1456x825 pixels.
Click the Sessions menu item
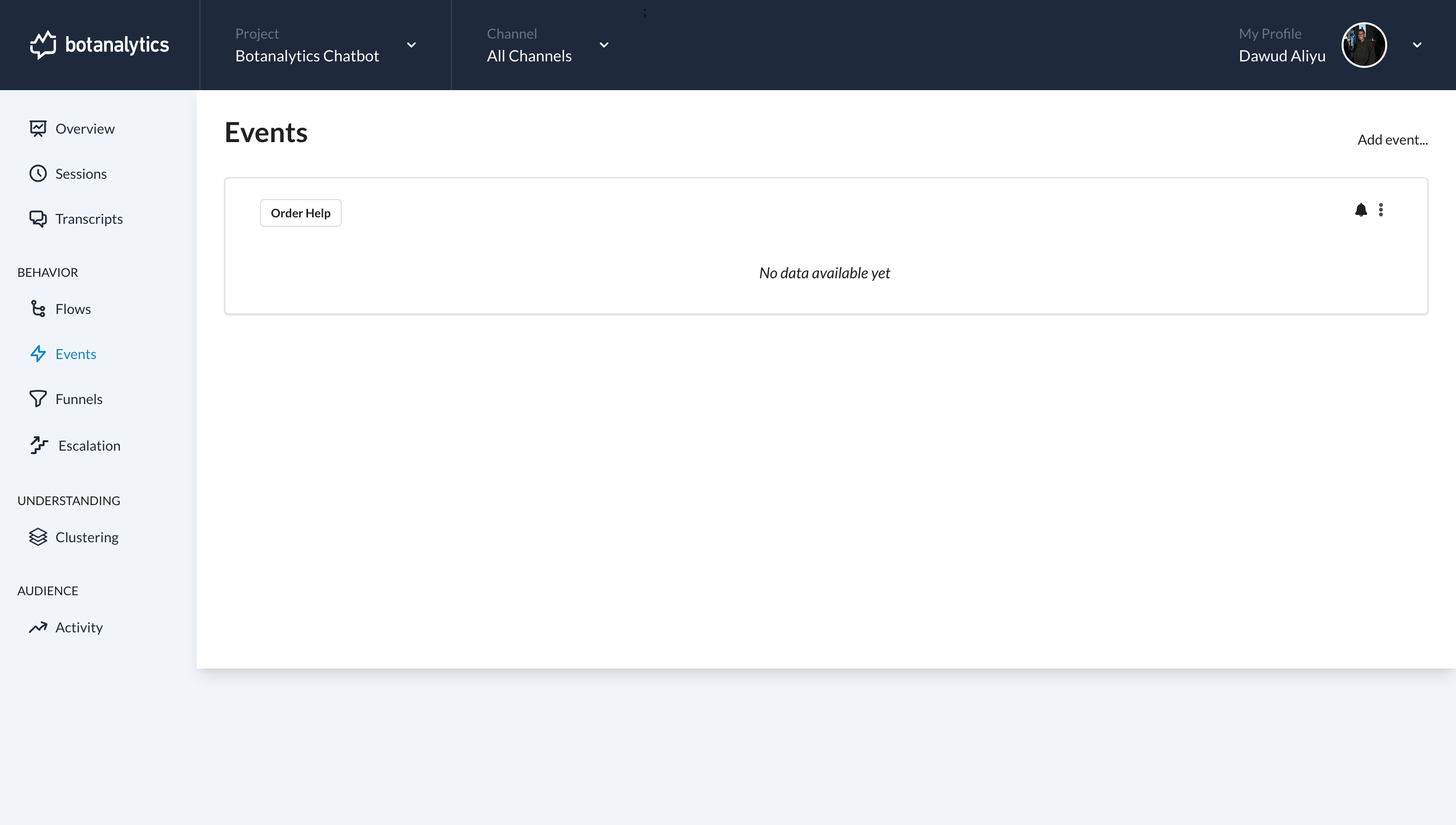(x=81, y=173)
